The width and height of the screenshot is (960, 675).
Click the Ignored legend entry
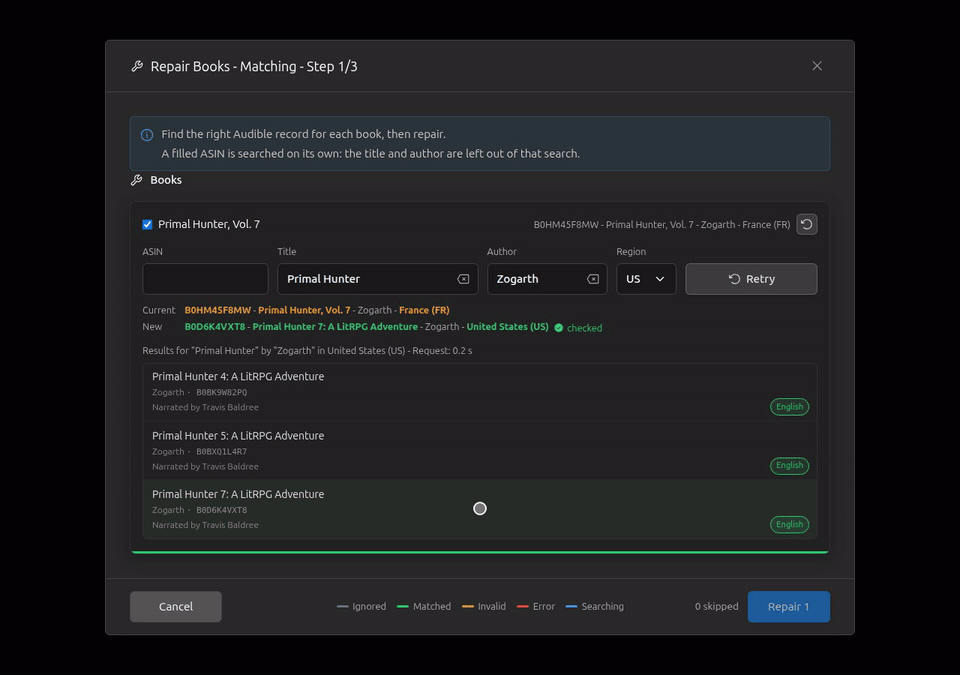pyautogui.click(x=361, y=606)
